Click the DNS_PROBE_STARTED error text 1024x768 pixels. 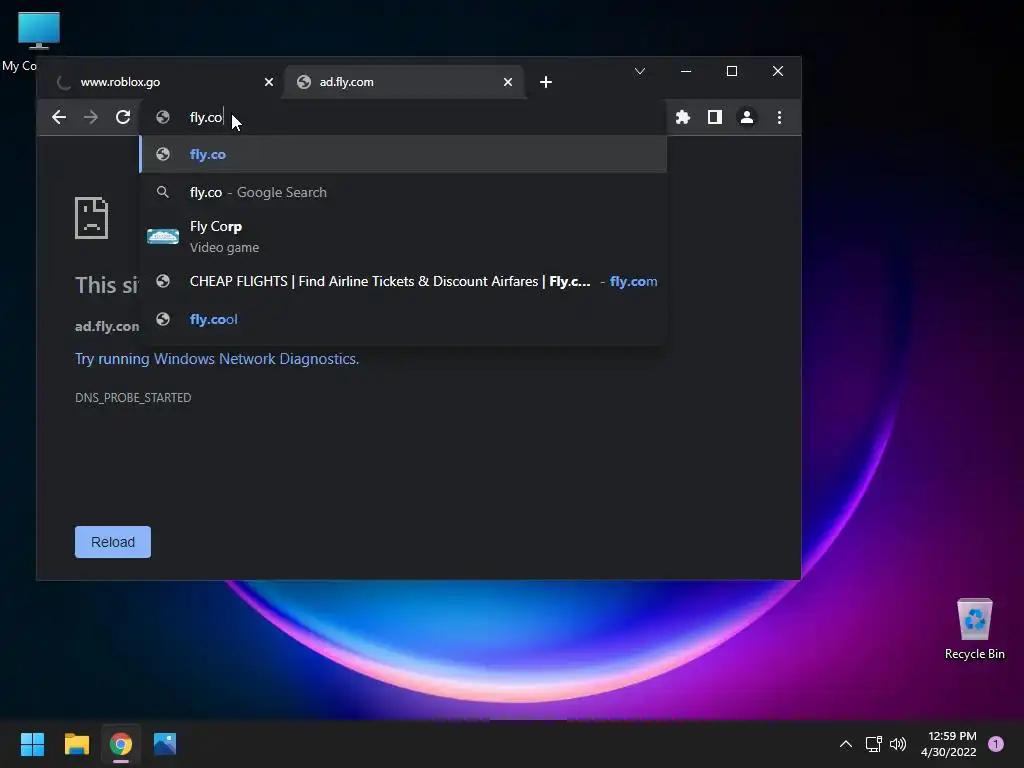pos(133,398)
